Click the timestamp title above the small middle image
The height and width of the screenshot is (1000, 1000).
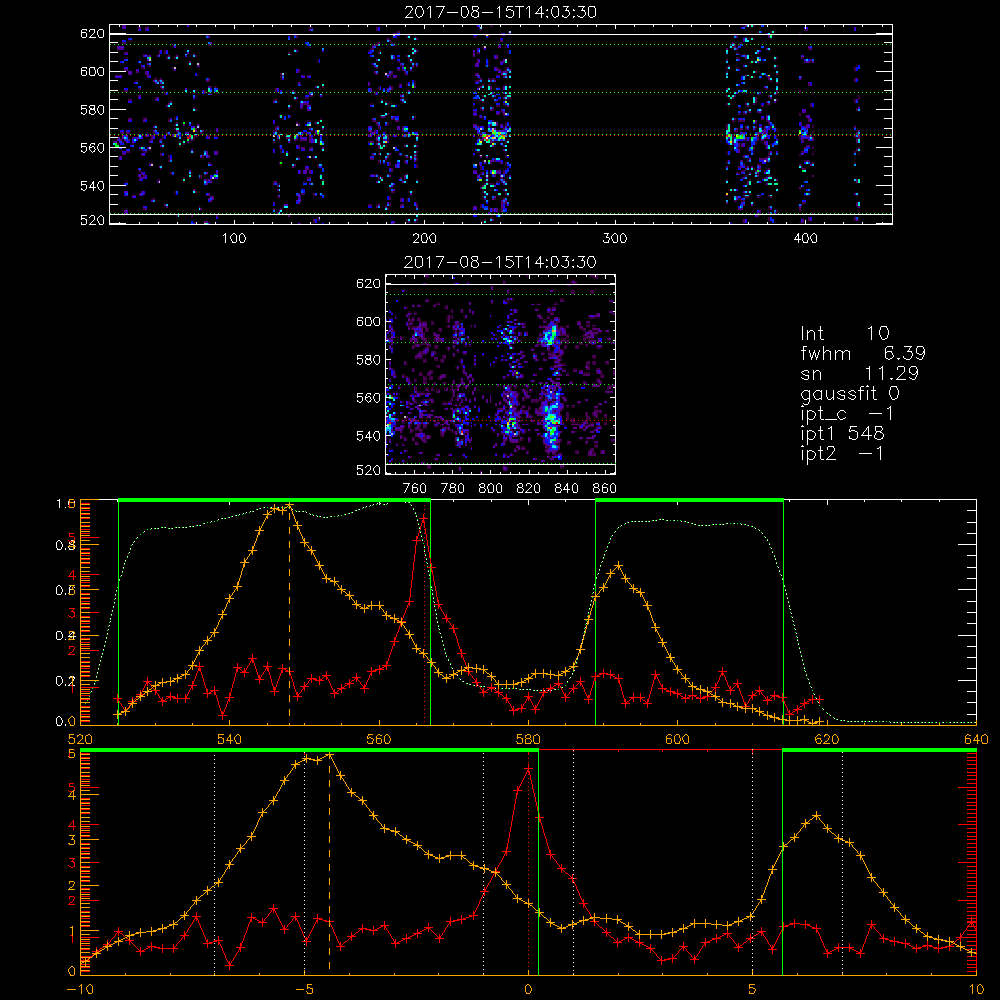pos(500,262)
